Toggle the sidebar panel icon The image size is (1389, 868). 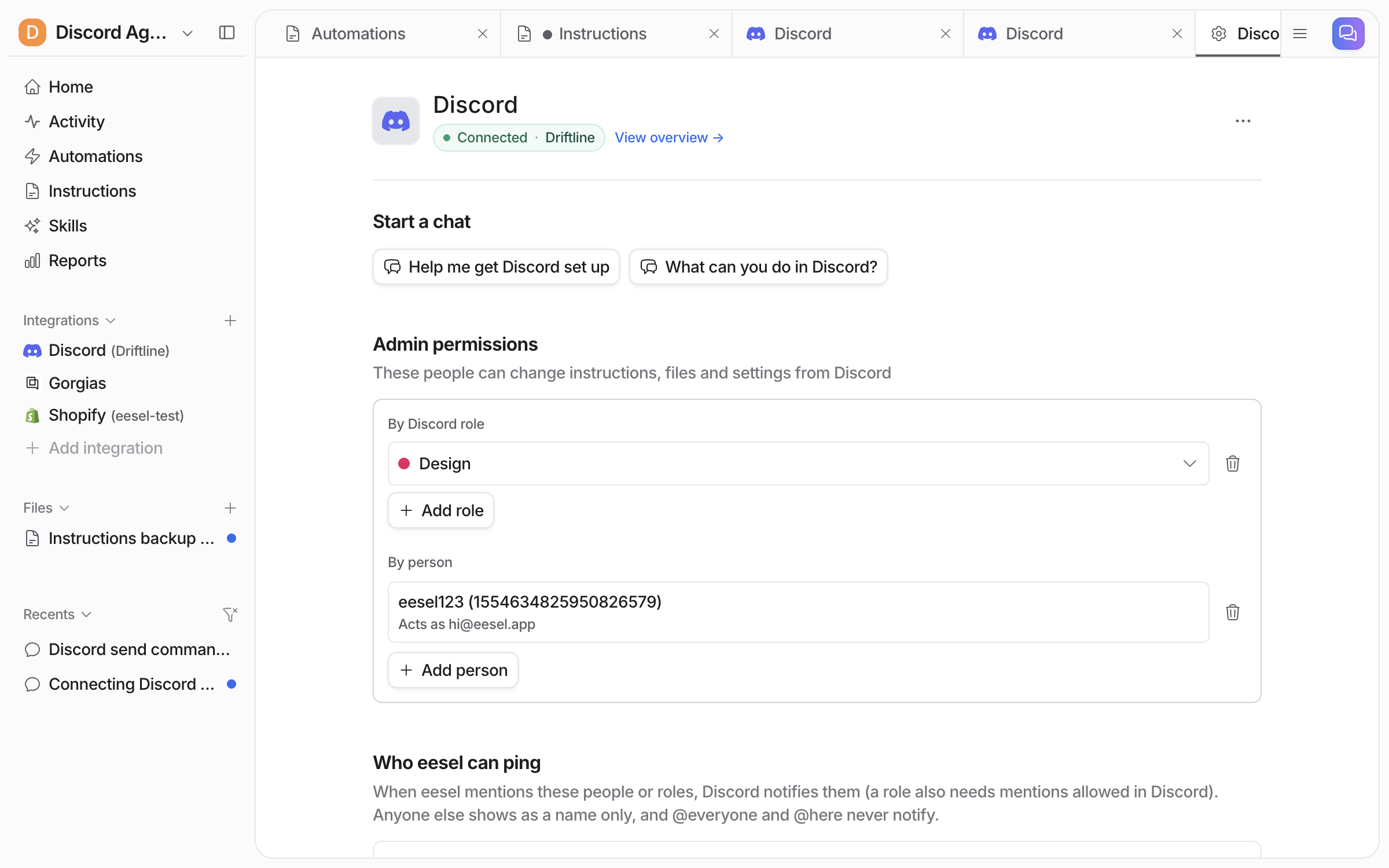point(227,32)
